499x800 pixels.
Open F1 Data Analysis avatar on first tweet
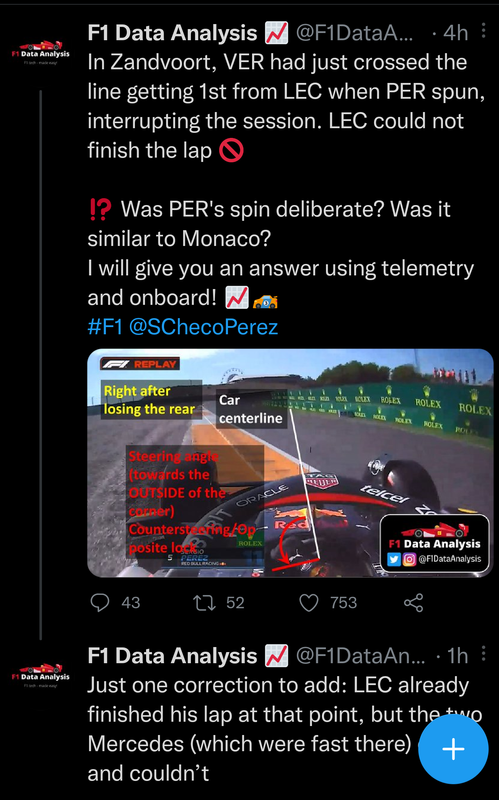pos(40,53)
